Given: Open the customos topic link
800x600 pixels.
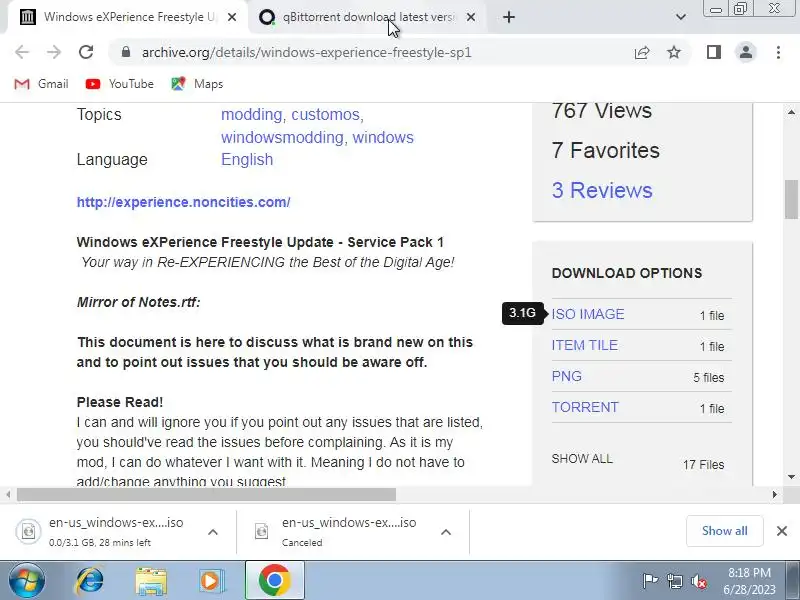Looking at the screenshot, I should tap(327, 115).
